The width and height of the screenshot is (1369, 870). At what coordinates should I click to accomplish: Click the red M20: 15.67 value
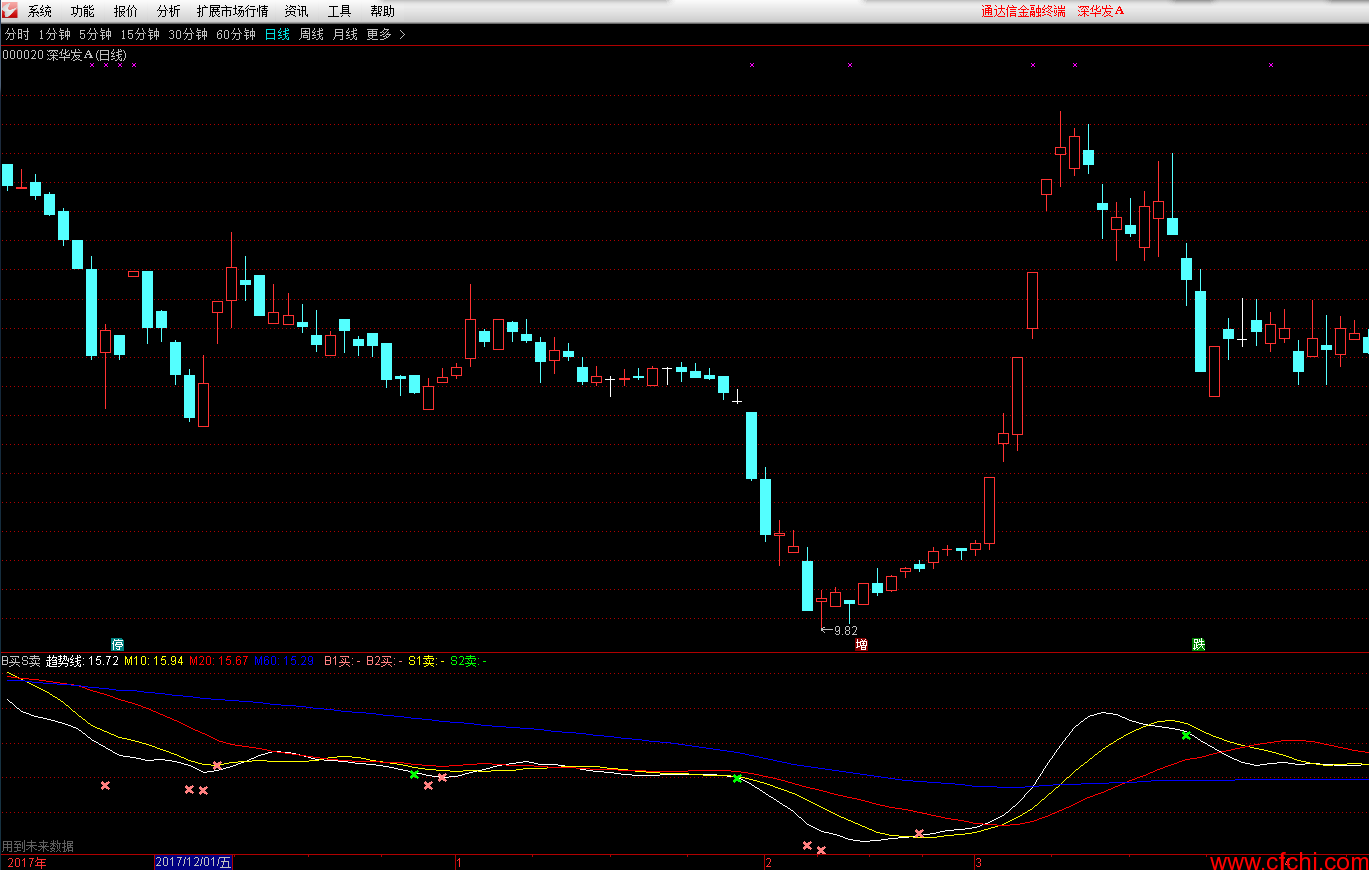219,661
